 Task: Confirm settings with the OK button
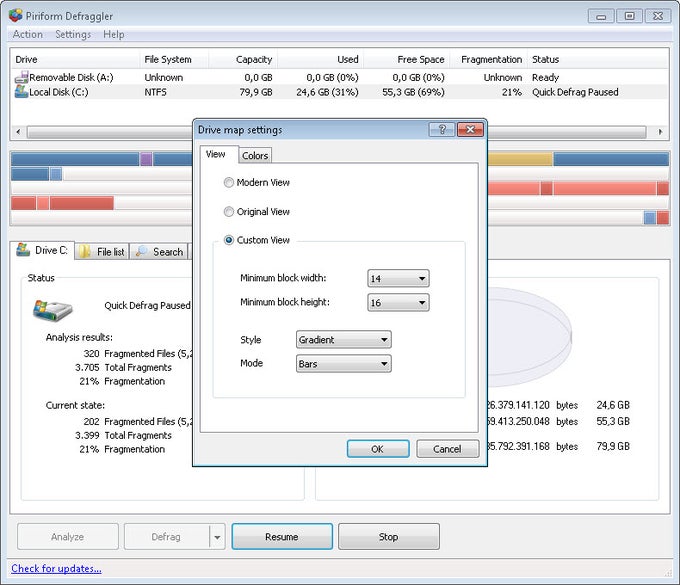coord(378,449)
